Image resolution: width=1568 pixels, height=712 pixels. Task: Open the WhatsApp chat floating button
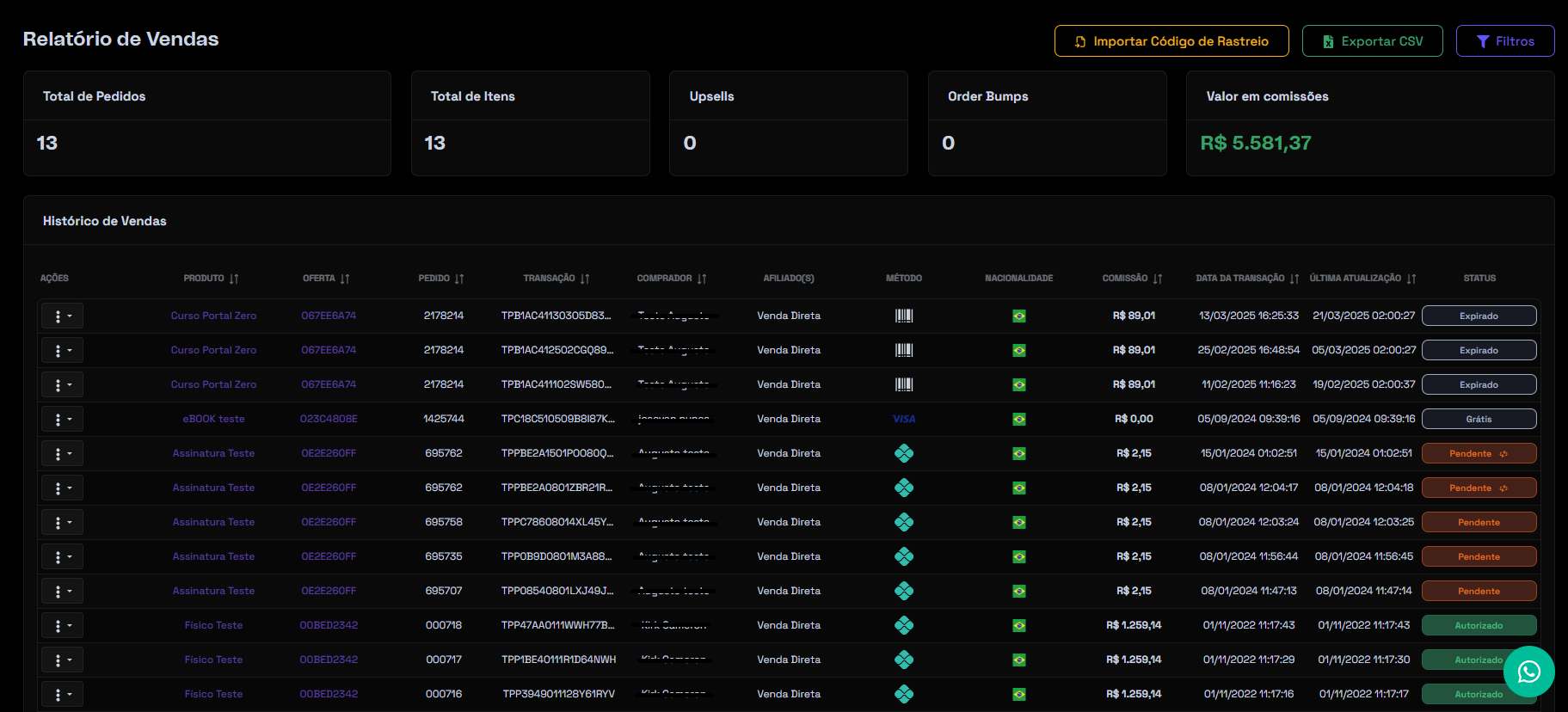[1528, 672]
